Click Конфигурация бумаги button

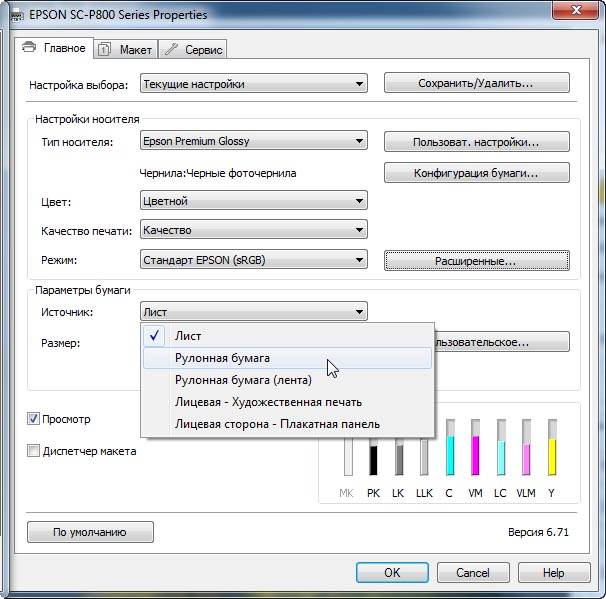tap(477, 172)
